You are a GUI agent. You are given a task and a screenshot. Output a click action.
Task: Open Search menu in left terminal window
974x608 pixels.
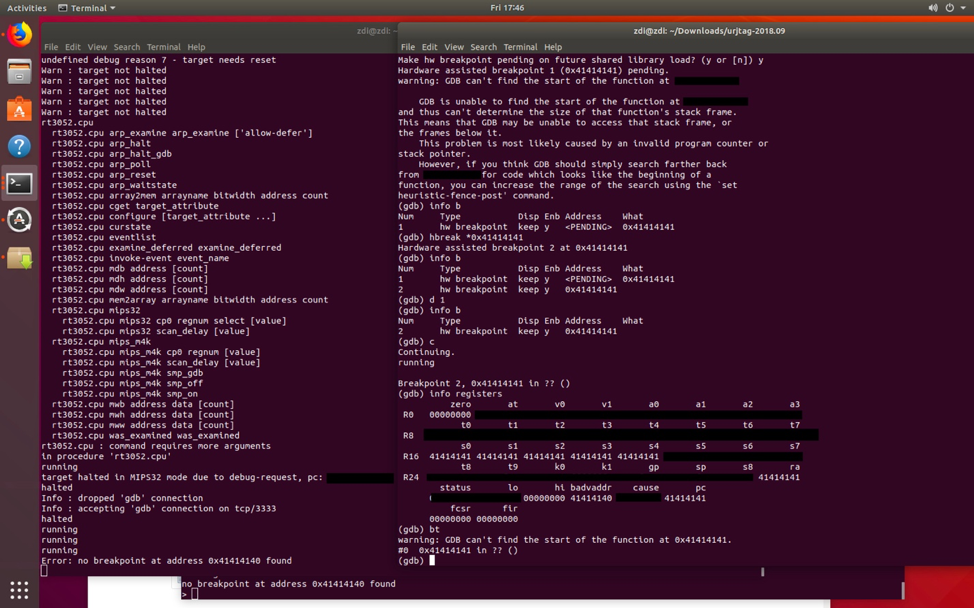point(127,47)
